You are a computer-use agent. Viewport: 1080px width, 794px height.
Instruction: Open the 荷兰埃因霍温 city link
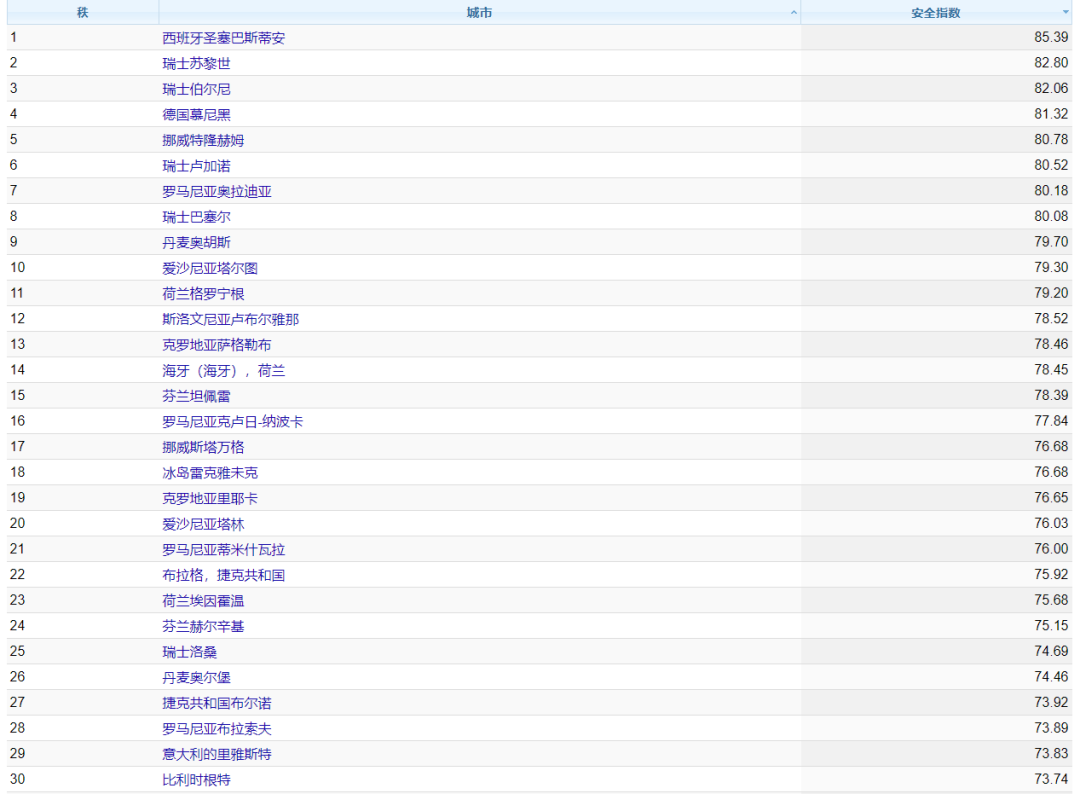point(203,600)
